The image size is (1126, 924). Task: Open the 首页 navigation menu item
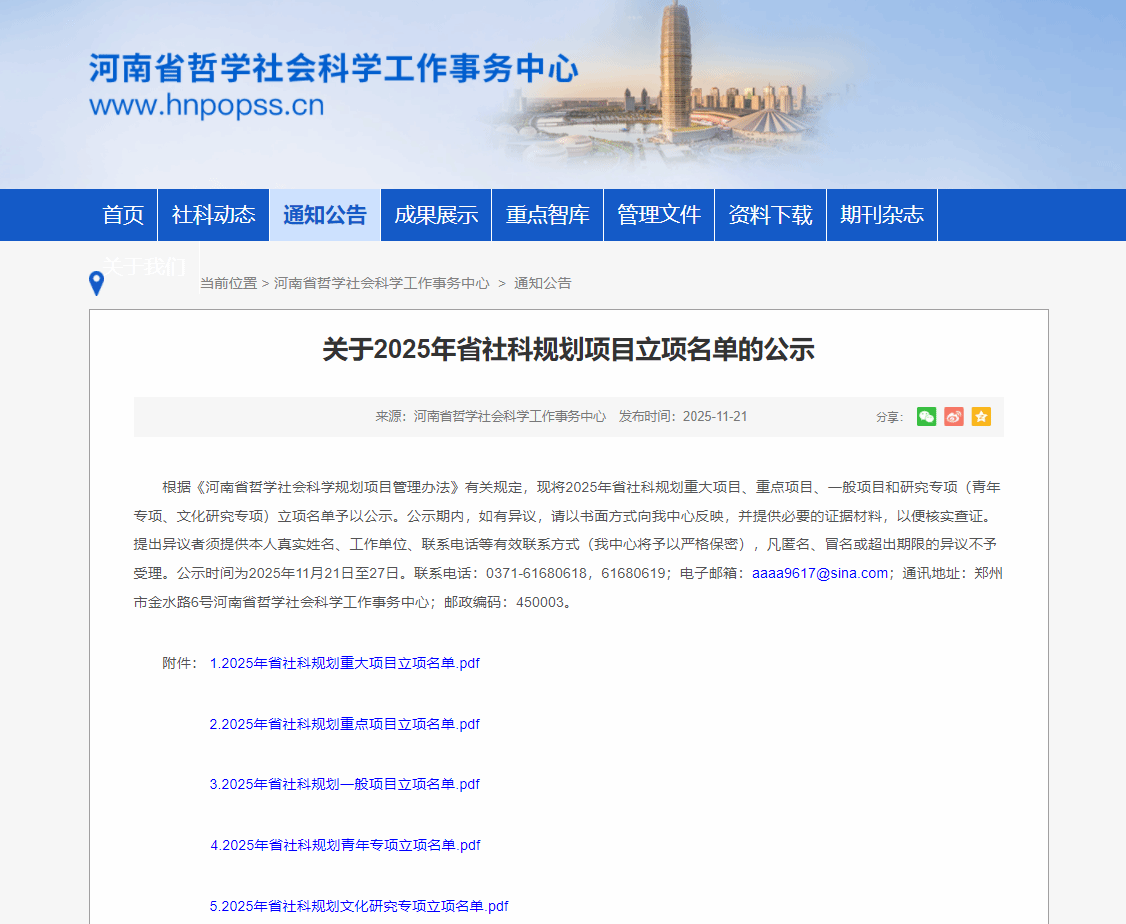(123, 215)
